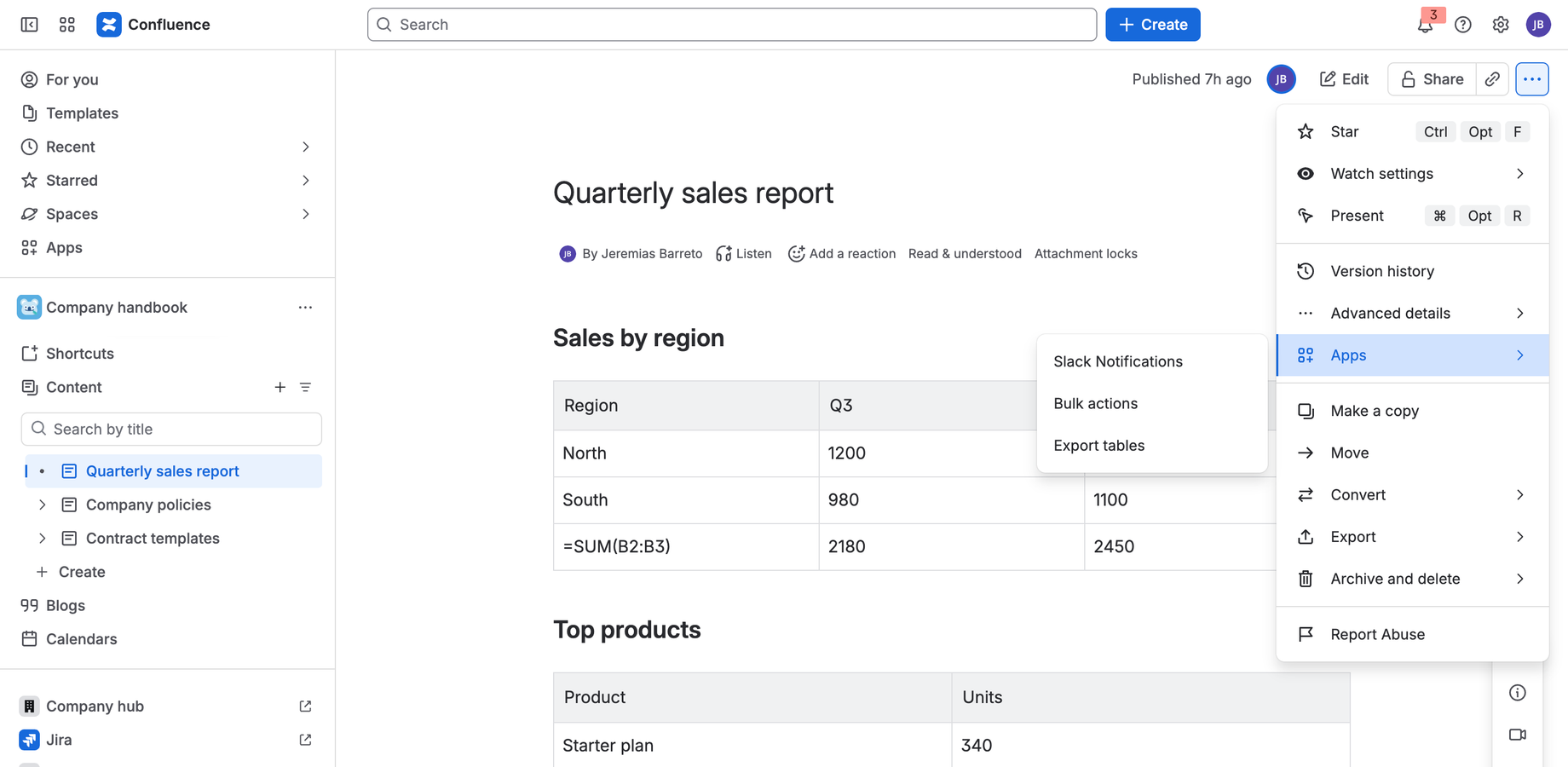
Task: Select Report Abuse menu item
Action: click(x=1412, y=634)
